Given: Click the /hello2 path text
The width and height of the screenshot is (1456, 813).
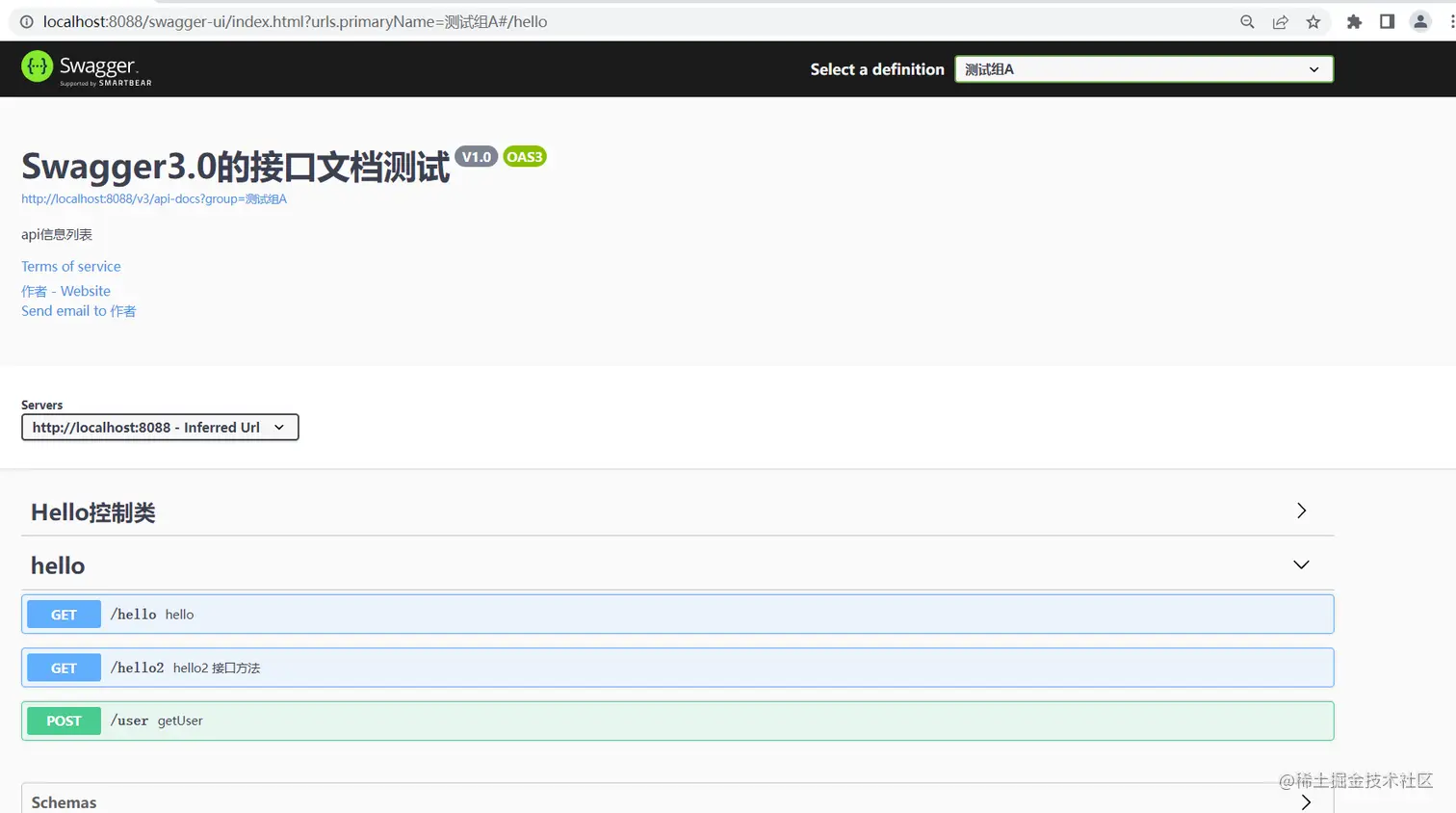Looking at the screenshot, I should pyautogui.click(x=137, y=668).
